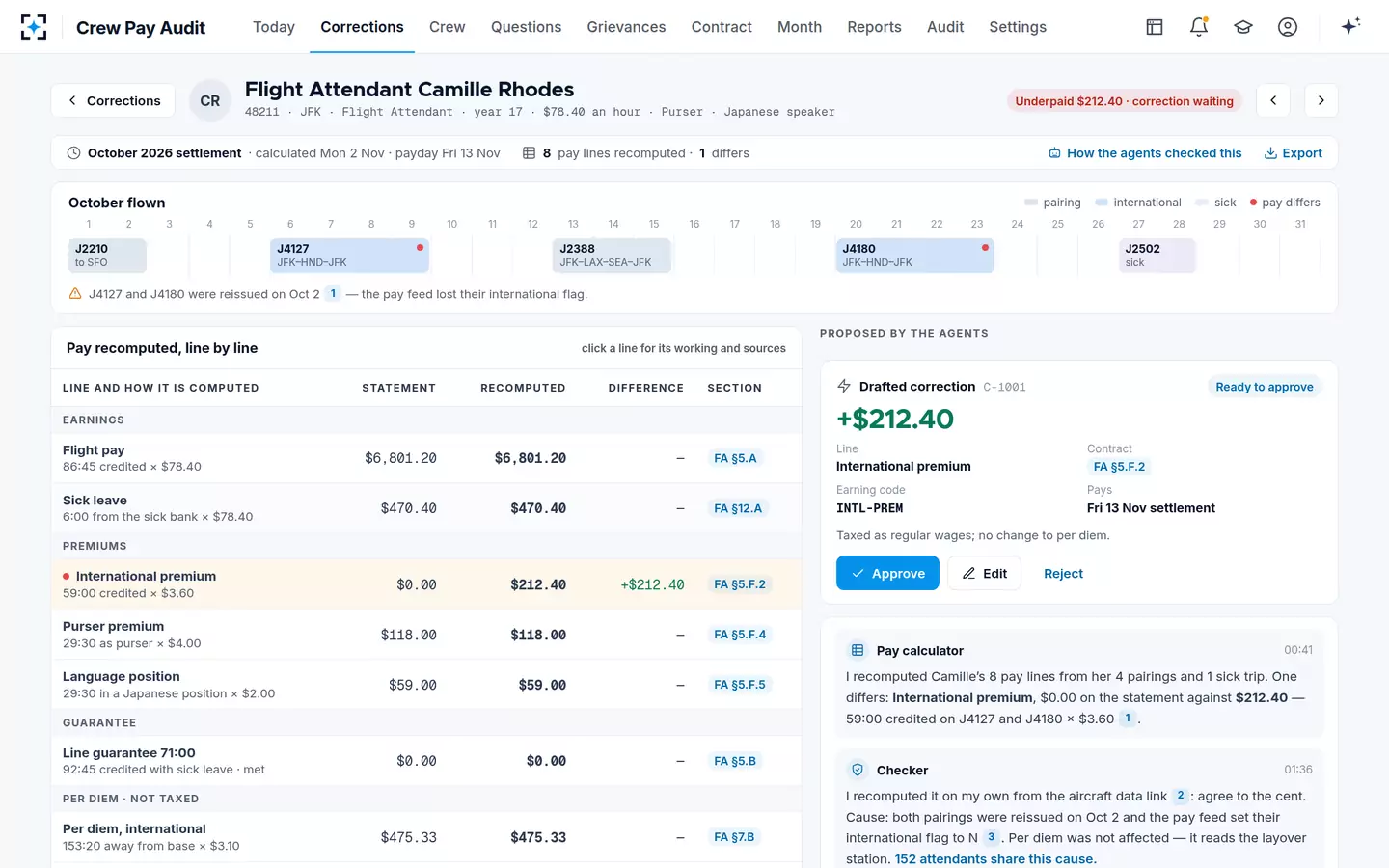
Task: Edit the drafted correction
Action: coord(984,573)
